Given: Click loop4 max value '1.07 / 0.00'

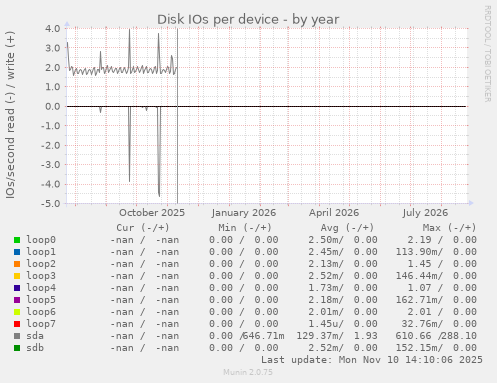Looking at the screenshot, I should pos(442,288).
